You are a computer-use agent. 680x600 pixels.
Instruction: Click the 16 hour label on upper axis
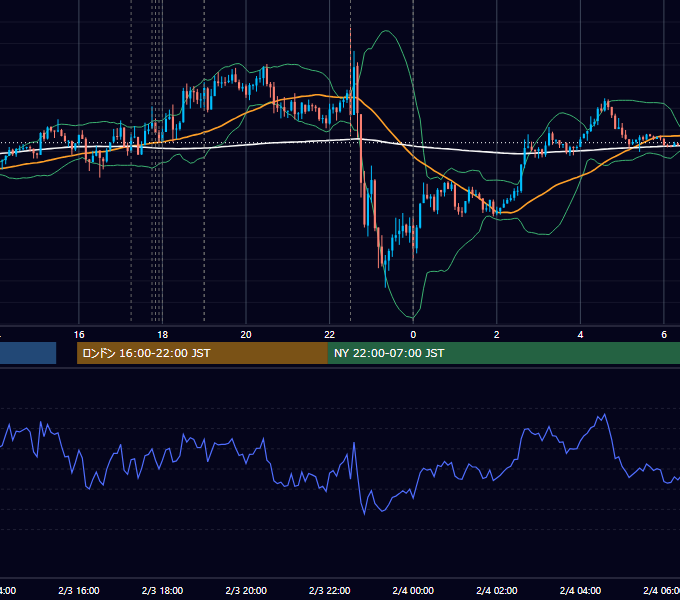point(79,335)
